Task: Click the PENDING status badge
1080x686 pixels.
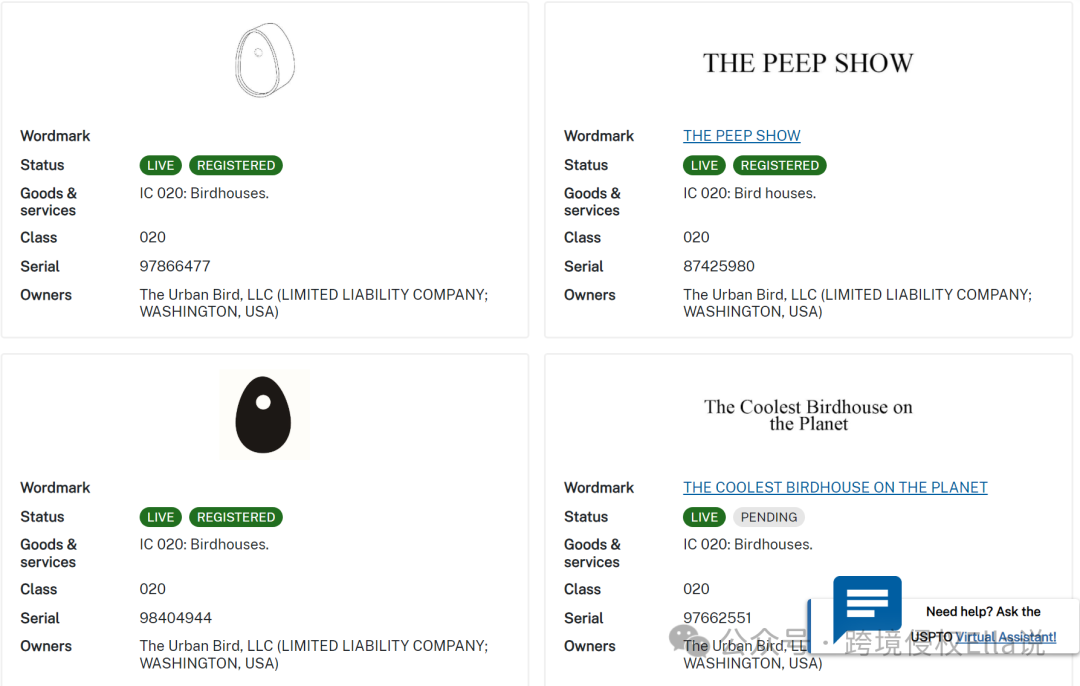Action: coord(769,517)
